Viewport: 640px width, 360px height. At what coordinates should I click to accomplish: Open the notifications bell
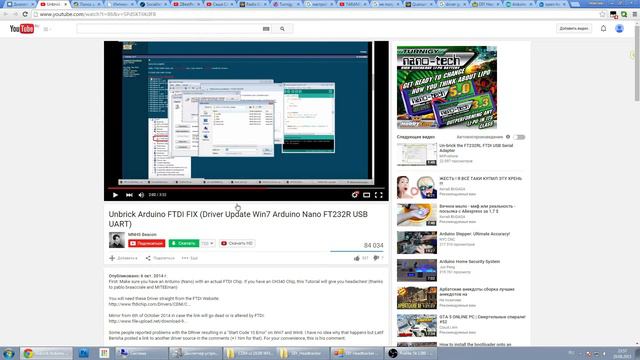click(x=603, y=29)
